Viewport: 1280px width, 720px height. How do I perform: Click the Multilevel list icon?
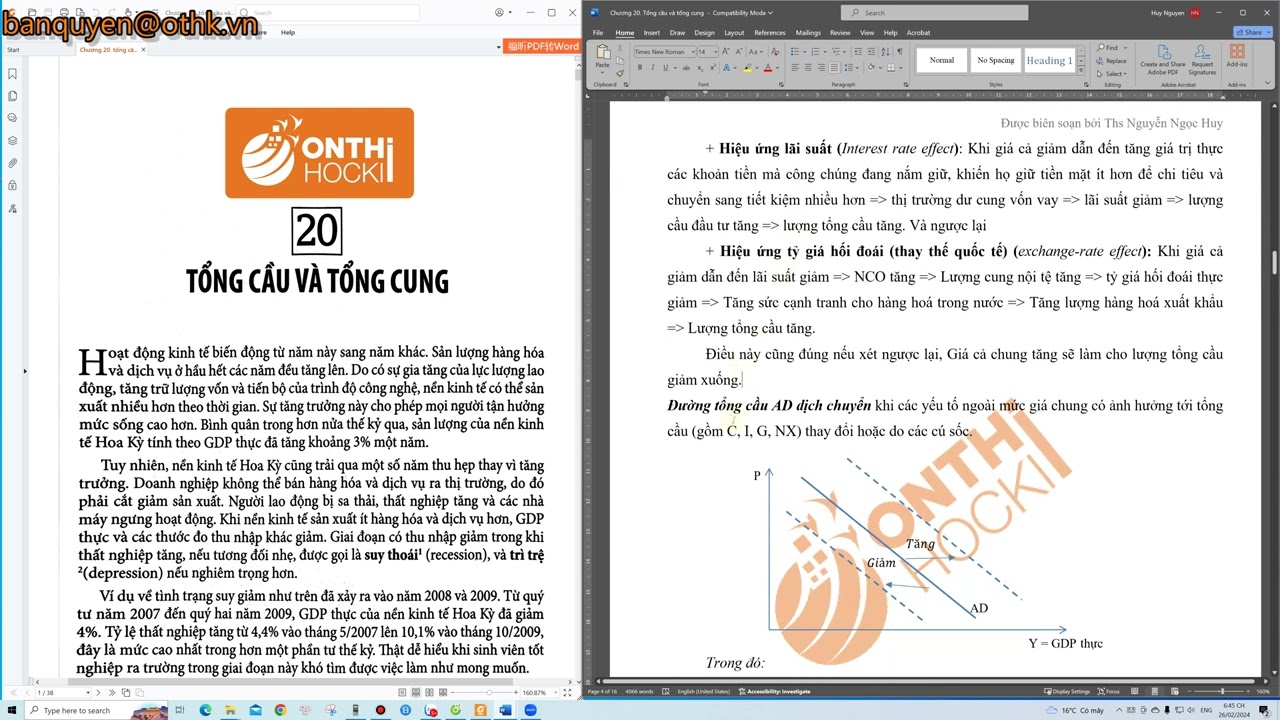click(x=838, y=51)
